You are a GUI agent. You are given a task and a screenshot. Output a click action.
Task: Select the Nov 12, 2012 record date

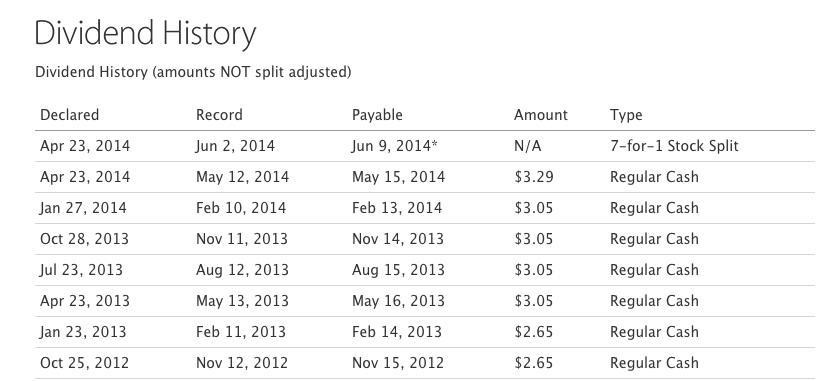pos(242,363)
